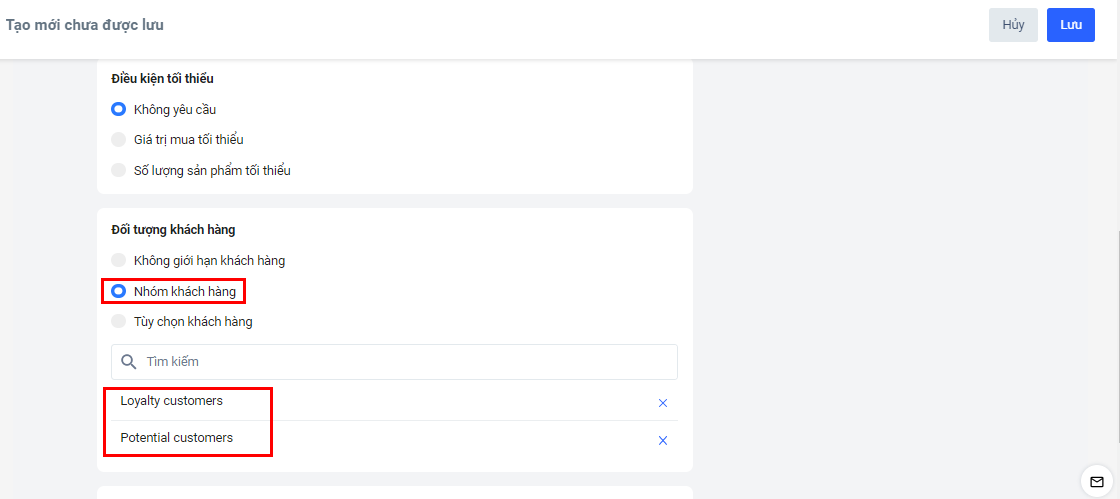The image size is (1120, 499).
Task: Remove Loyalty customers from the group list
Action: [x=662, y=403]
